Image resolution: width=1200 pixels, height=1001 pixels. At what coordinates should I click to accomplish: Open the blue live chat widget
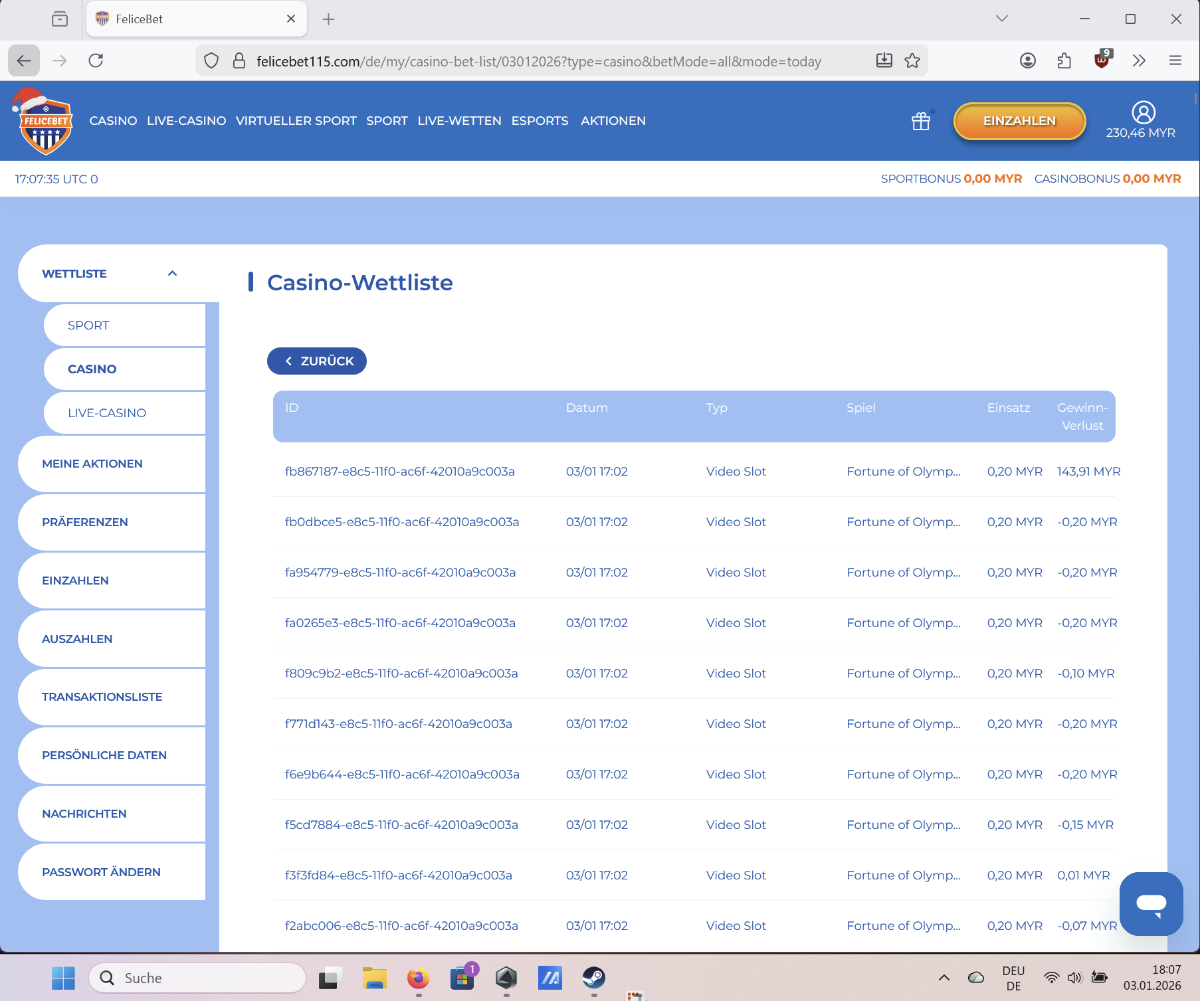click(1151, 904)
